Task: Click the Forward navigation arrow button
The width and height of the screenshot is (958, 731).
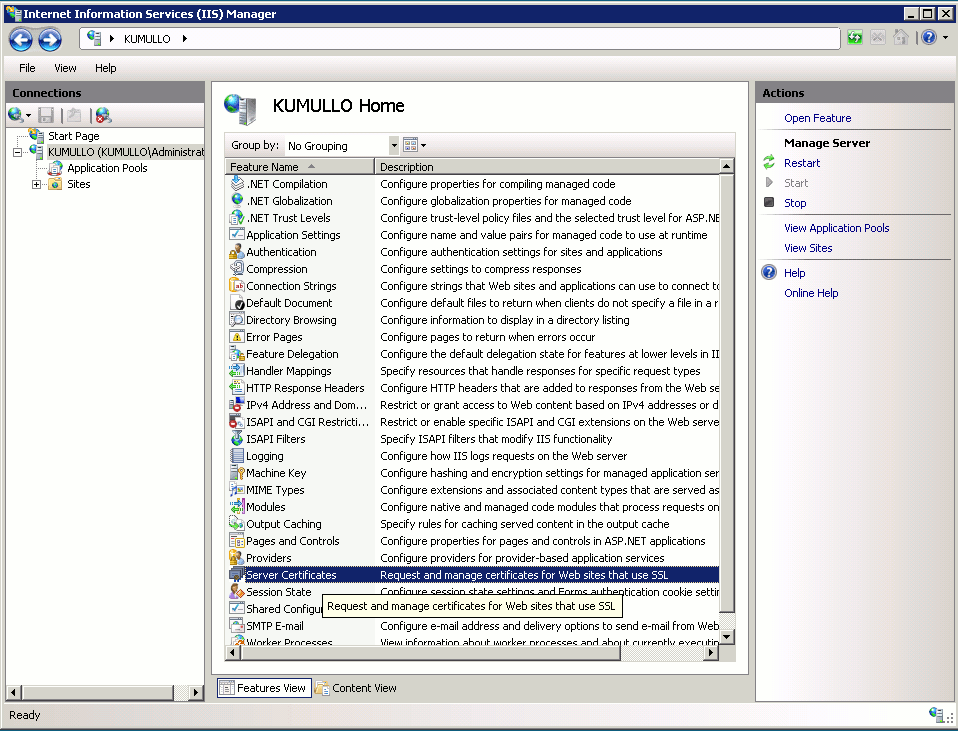Action: point(50,39)
